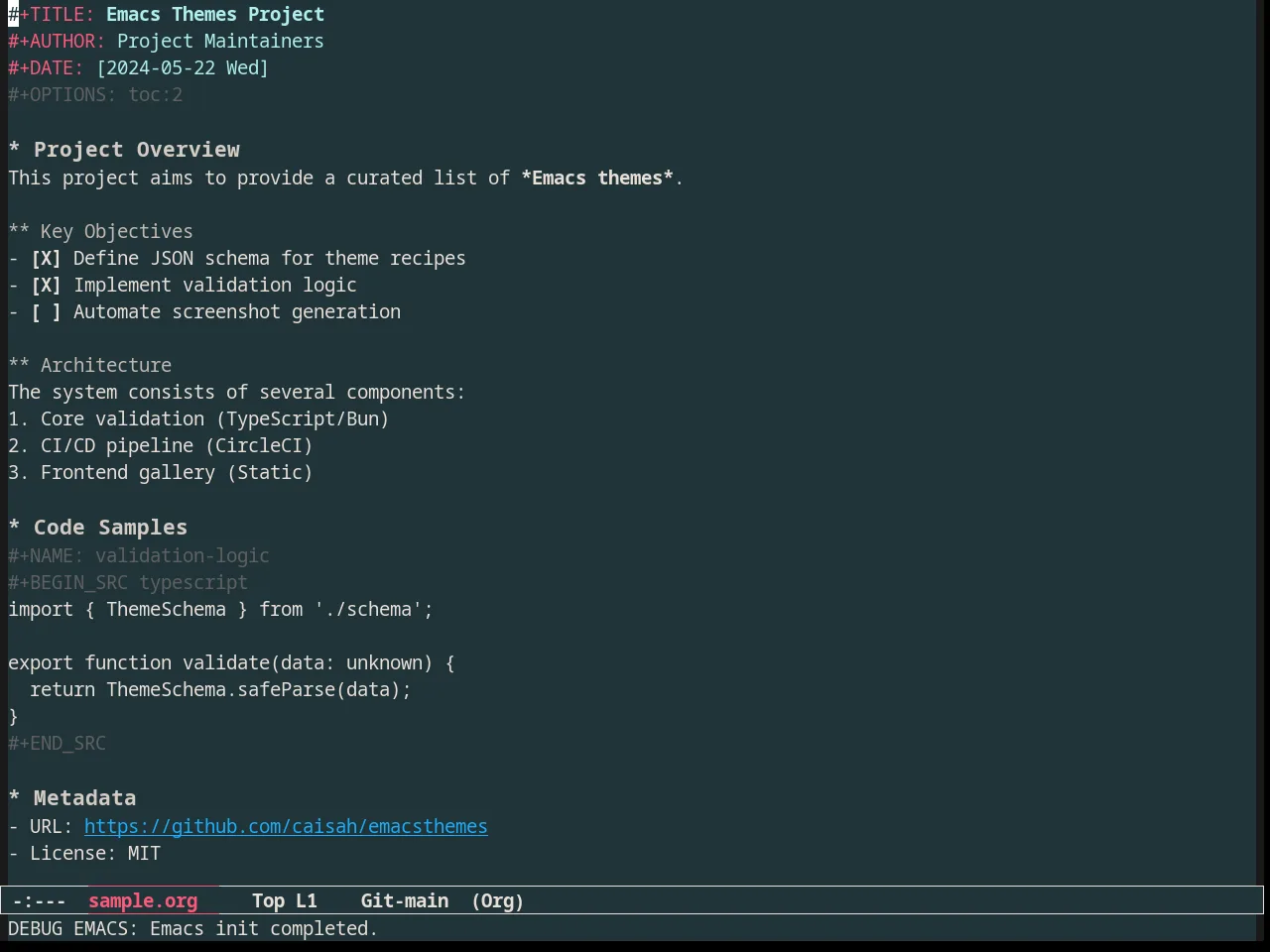
Task: Place cursor on #+TITLE: keyword
Action: (52, 15)
